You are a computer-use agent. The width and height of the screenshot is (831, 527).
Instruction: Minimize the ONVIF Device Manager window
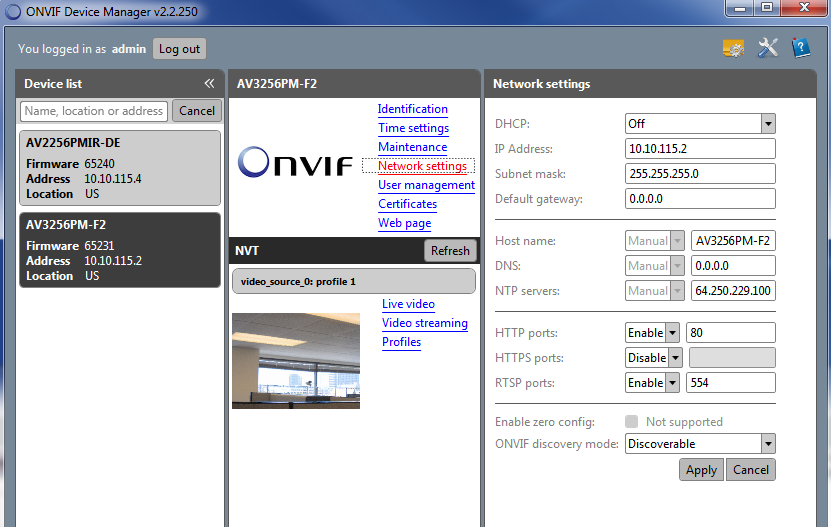coord(740,8)
